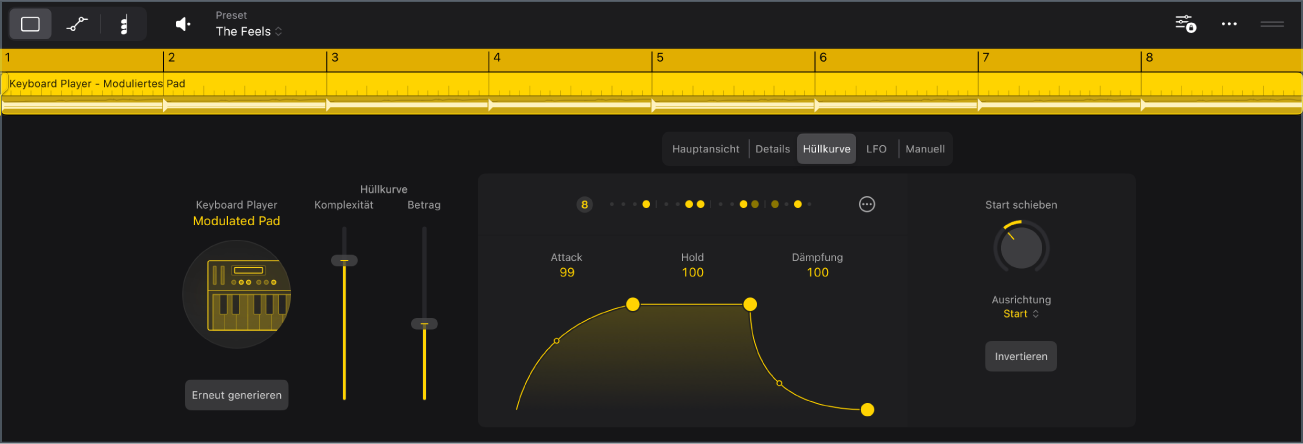This screenshot has width=1303, height=444.
Task: Open the Ausrichtung dropdown set to Start
Action: tap(1021, 314)
